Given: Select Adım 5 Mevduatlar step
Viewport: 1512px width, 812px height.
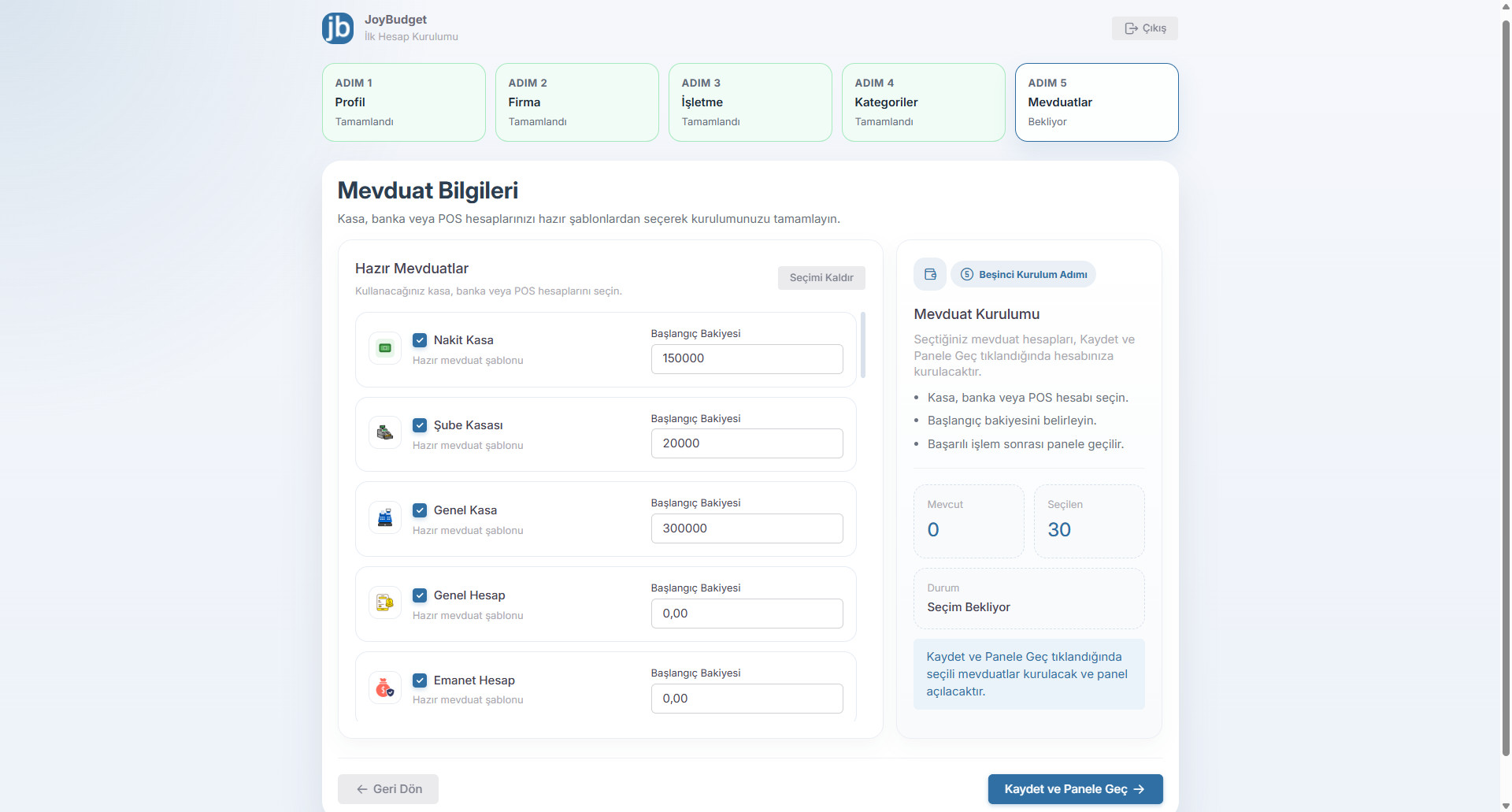Looking at the screenshot, I should pyautogui.click(x=1097, y=102).
